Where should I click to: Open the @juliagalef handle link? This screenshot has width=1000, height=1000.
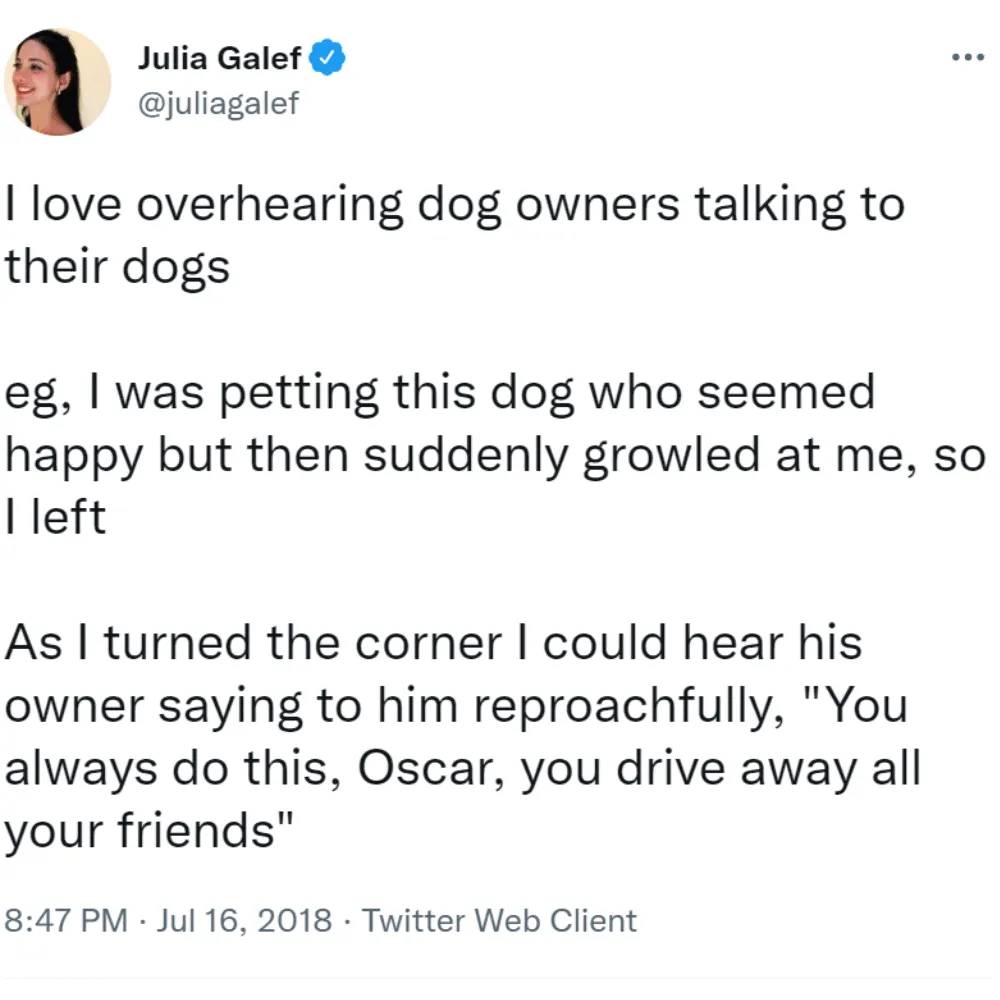[218, 103]
